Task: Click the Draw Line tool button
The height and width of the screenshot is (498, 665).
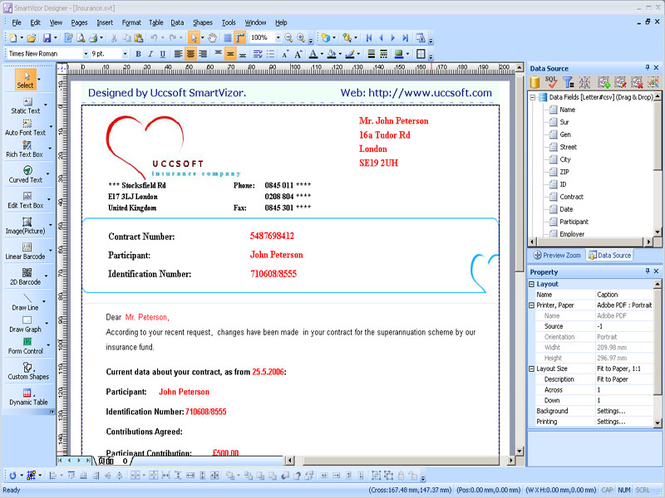Action: click(26, 302)
